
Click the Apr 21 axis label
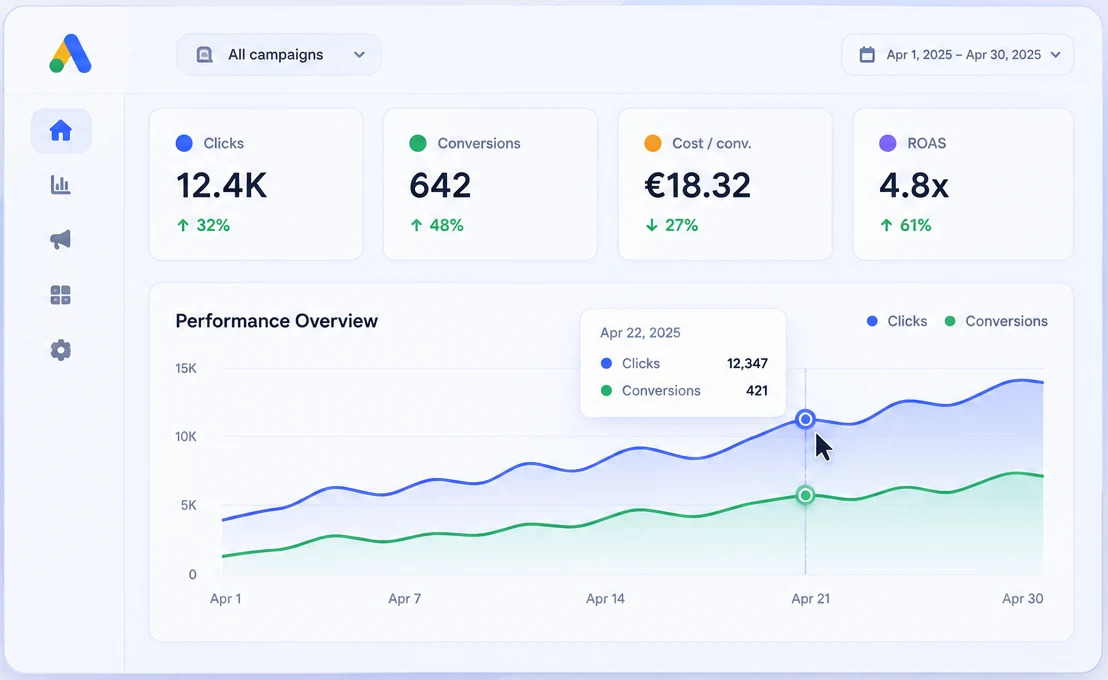click(x=811, y=599)
